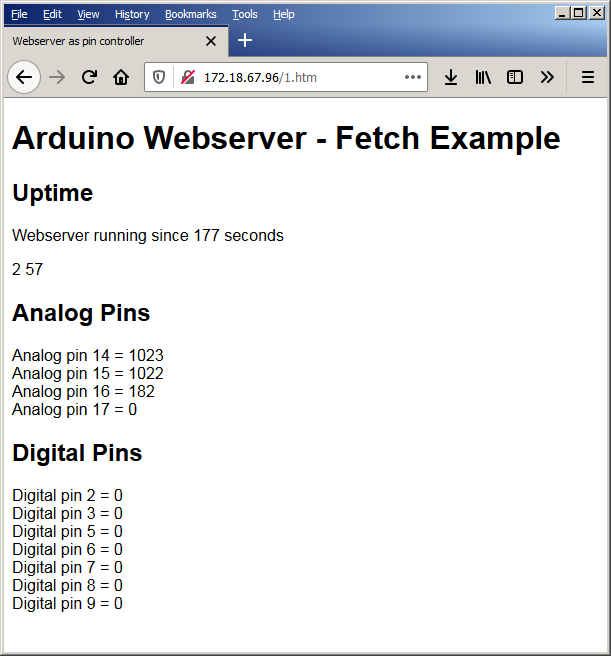Reload the current page

click(89, 77)
